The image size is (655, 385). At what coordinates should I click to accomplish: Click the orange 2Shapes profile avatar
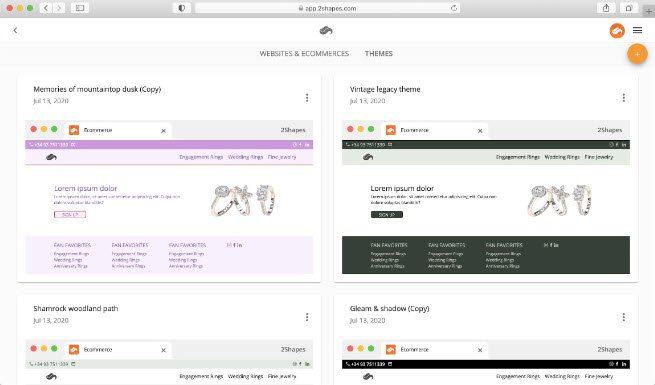(x=617, y=30)
